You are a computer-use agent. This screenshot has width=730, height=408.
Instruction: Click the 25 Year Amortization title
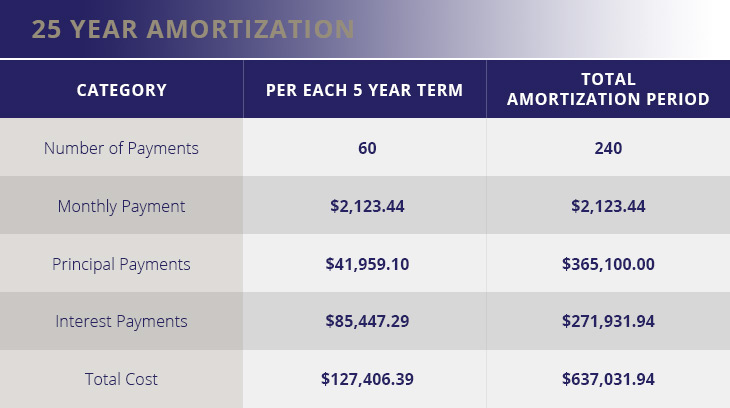pyautogui.click(x=193, y=29)
